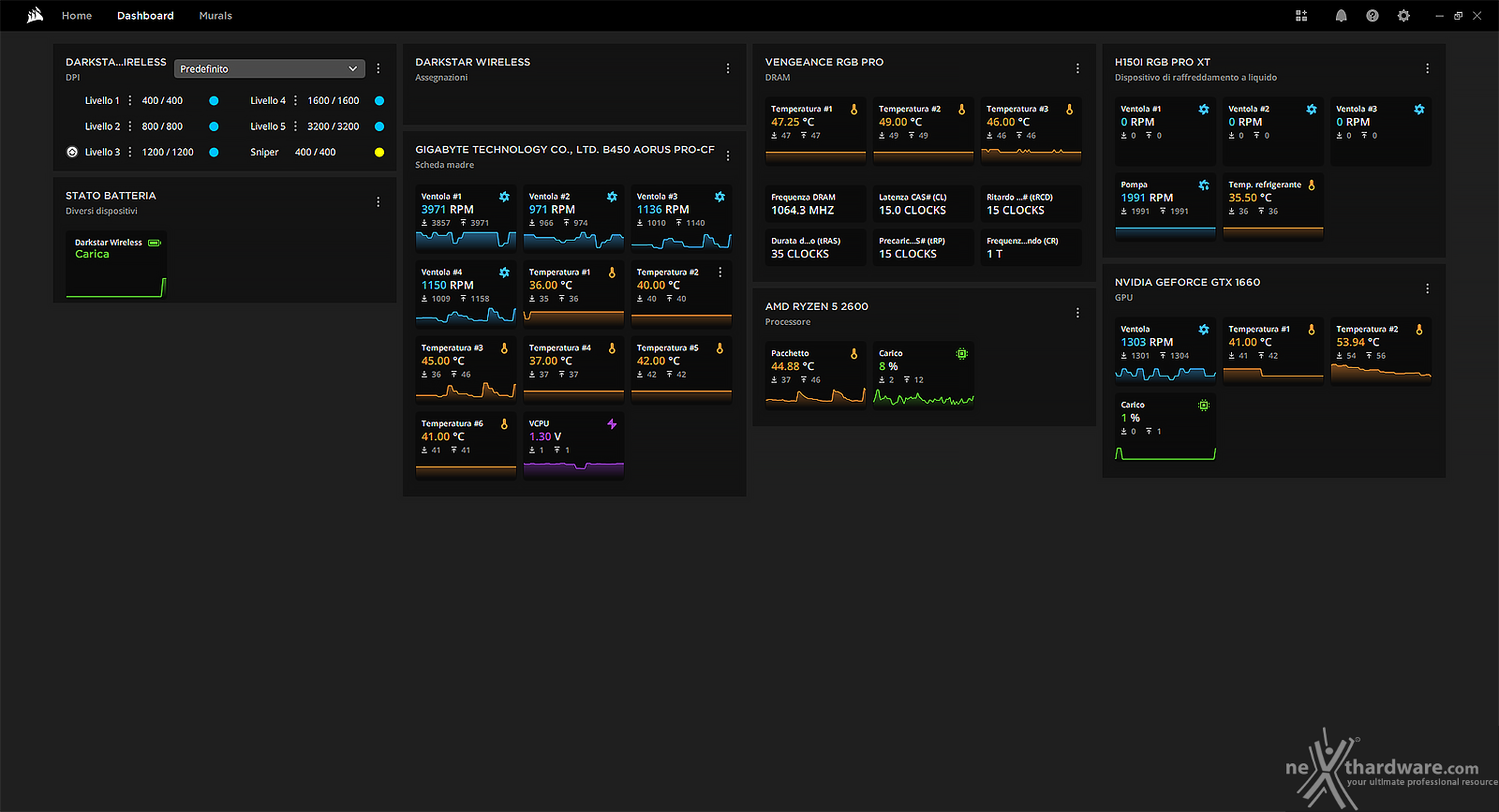1499x812 pixels.
Task: Select the Temperatura #4 37.00 °C tile
Action: (573, 370)
